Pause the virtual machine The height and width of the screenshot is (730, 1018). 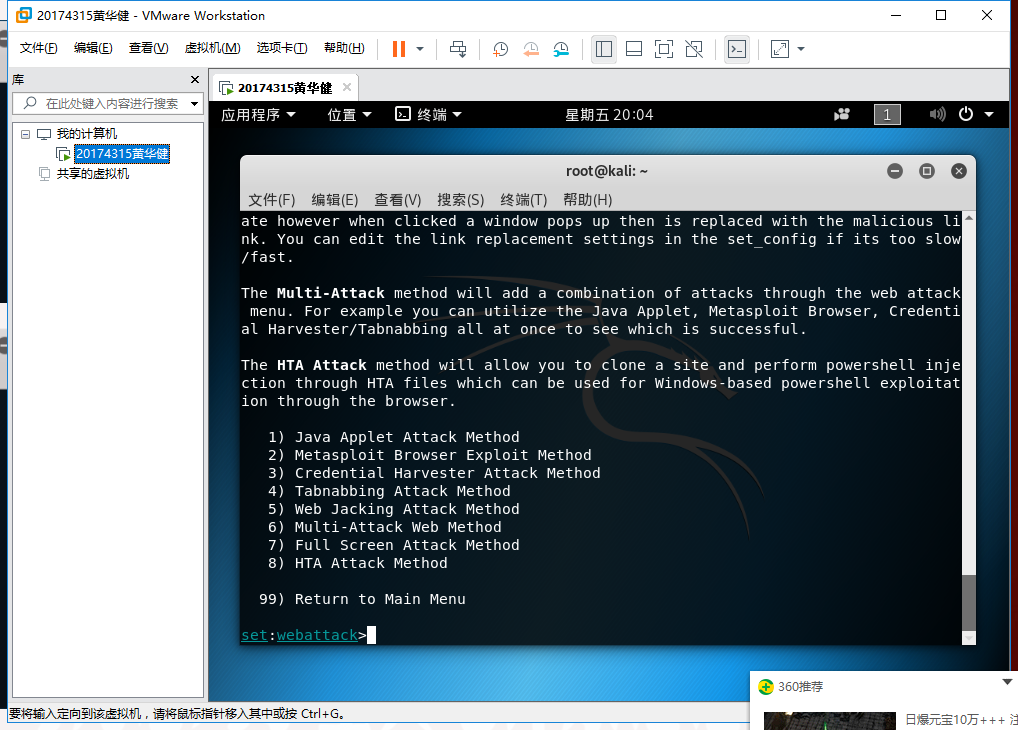tap(399, 49)
